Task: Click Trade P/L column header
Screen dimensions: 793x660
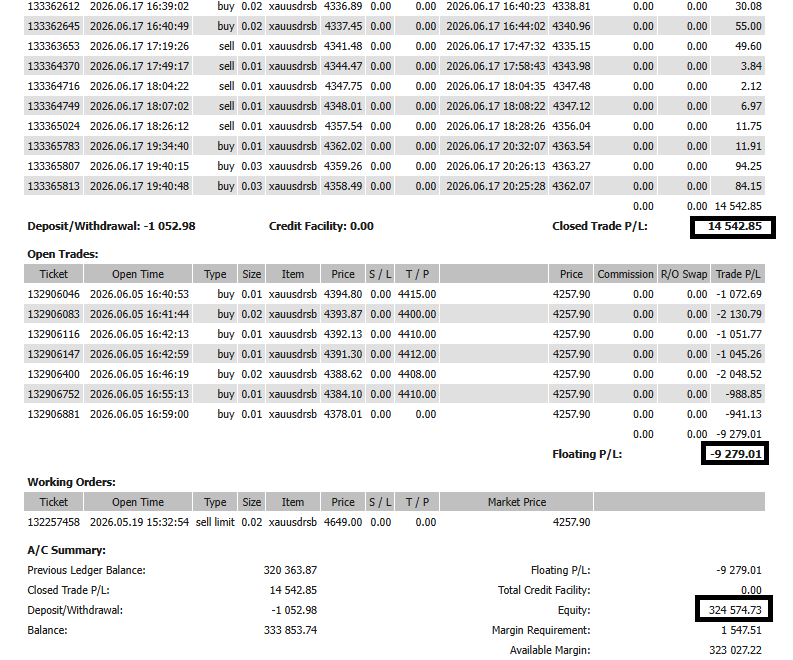Action: coord(738,274)
